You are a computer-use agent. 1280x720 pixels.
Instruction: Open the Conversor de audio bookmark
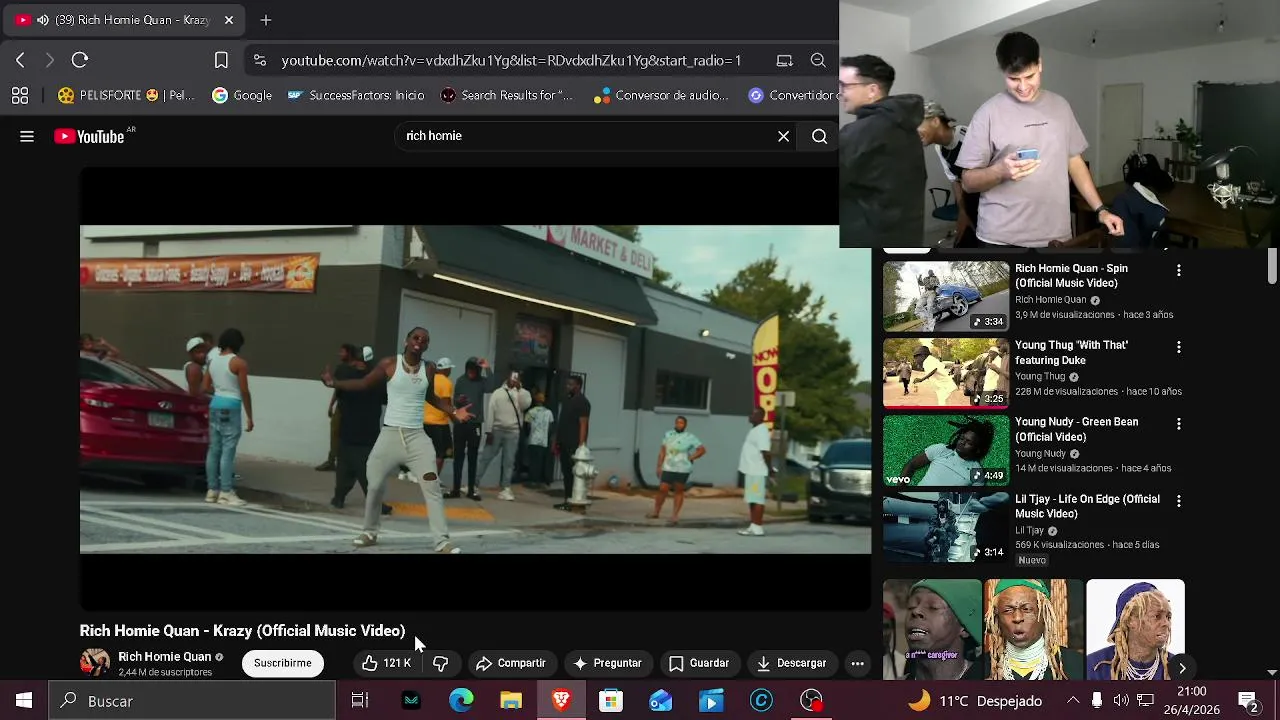tap(661, 95)
